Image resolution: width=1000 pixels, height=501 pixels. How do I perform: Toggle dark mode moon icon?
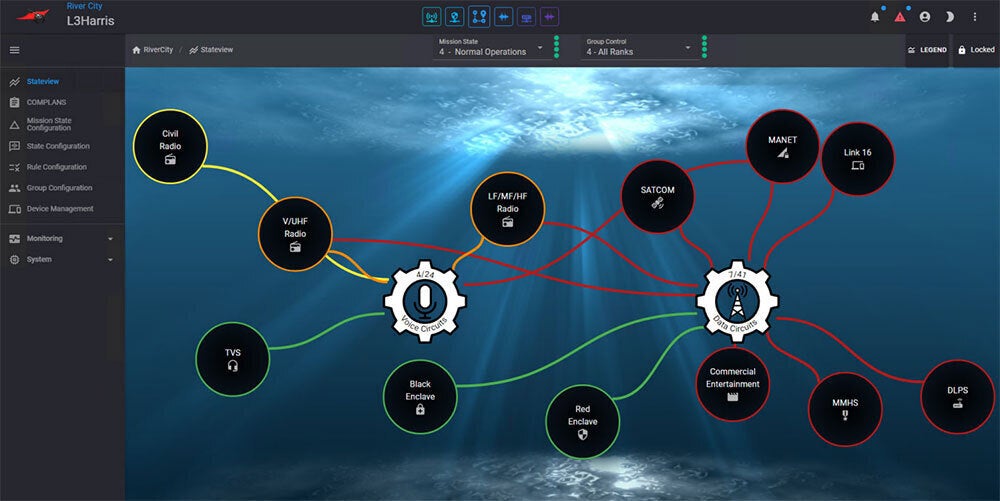tap(950, 17)
